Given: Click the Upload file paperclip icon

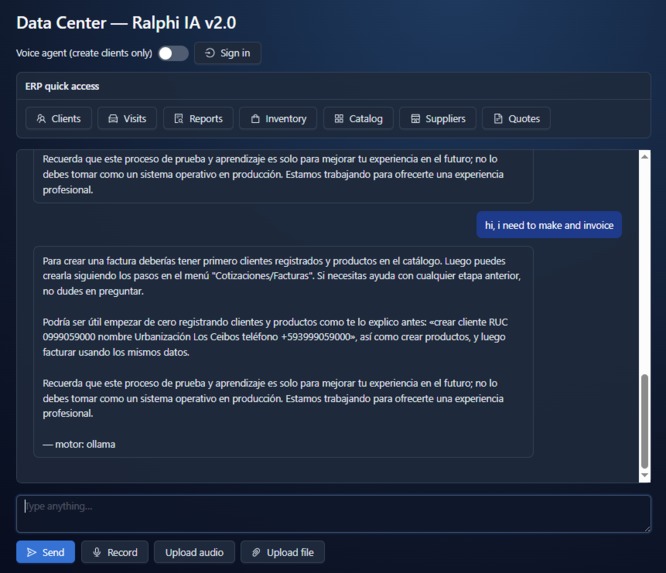Looking at the screenshot, I should 256,552.
